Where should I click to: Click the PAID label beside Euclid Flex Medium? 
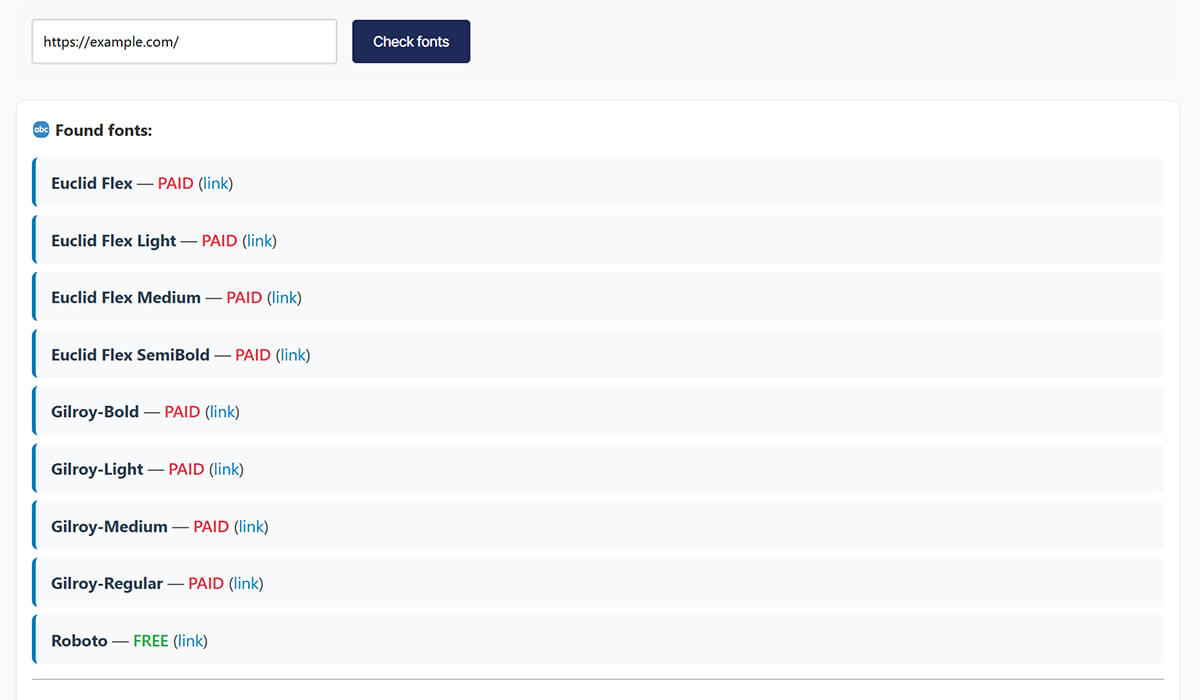244,297
